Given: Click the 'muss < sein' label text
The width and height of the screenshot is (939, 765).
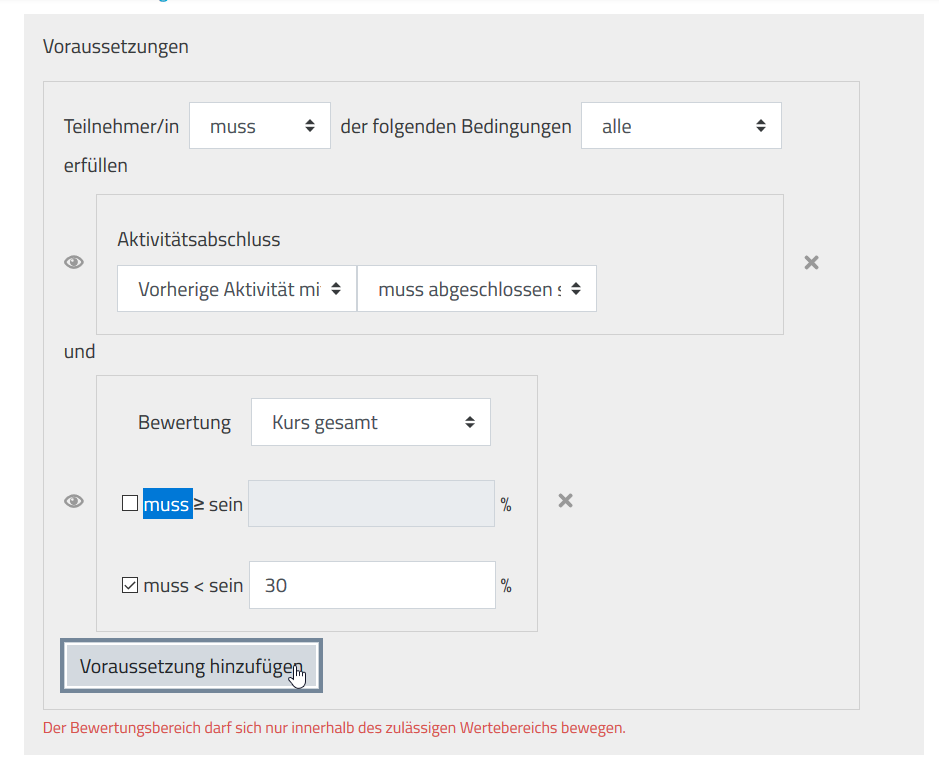Looking at the screenshot, I should point(193,586).
